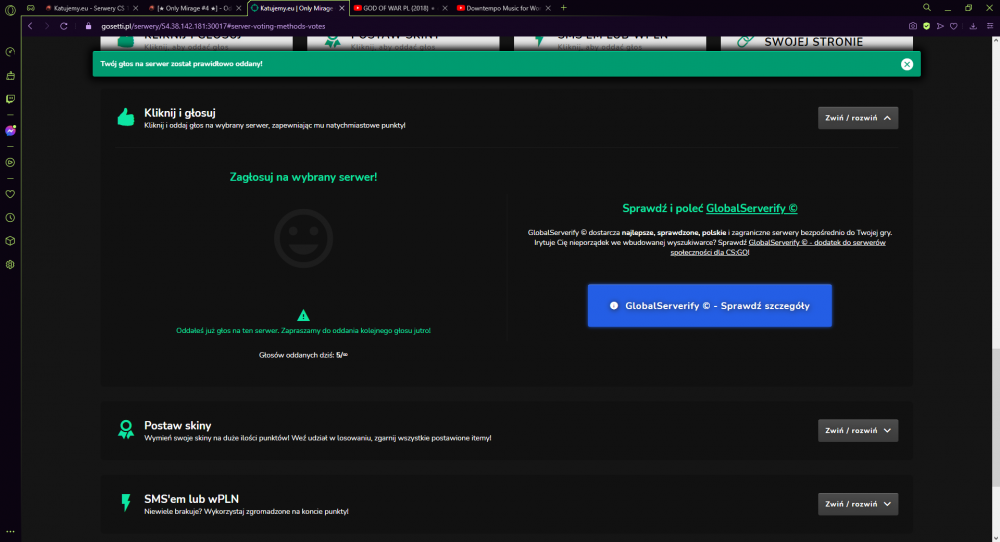Close the Only Mirage #4 tab
Screen dimensions: 1000x542
click(239, 8)
